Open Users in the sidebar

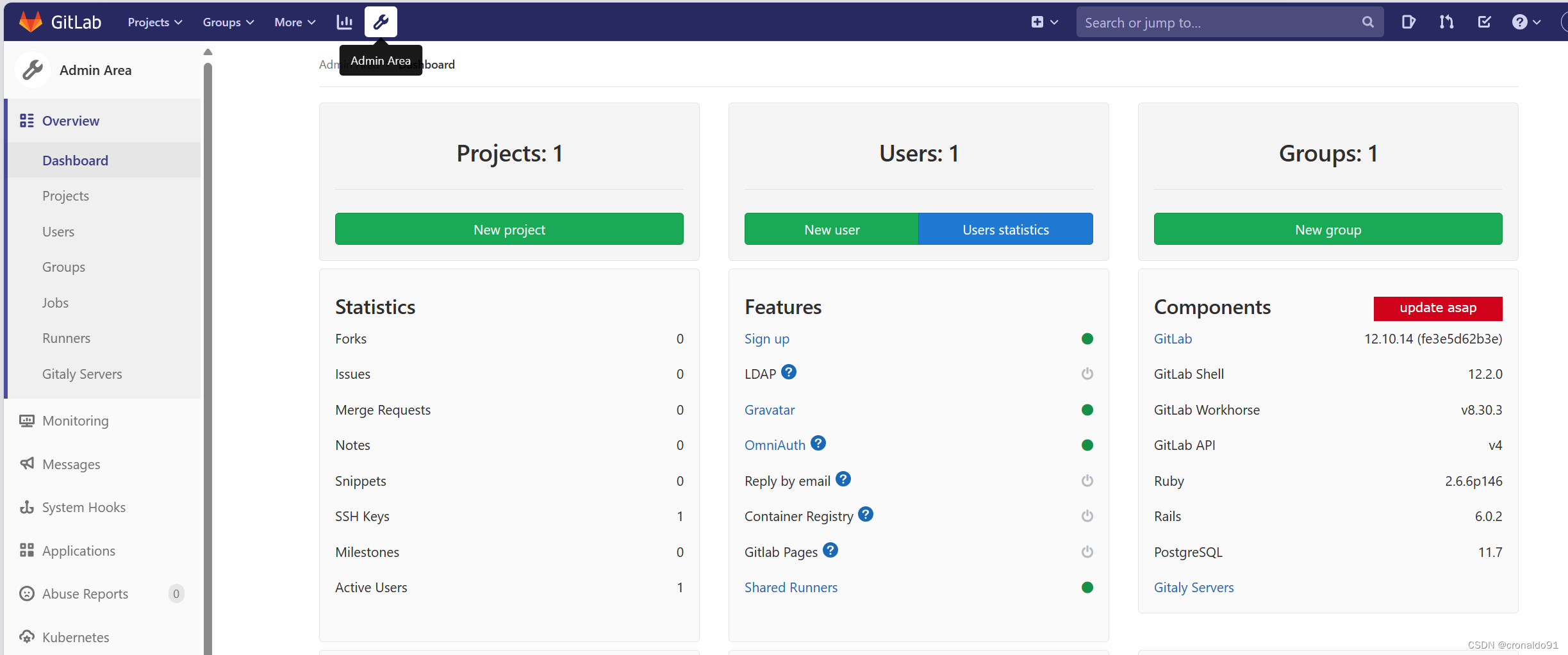pos(58,231)
